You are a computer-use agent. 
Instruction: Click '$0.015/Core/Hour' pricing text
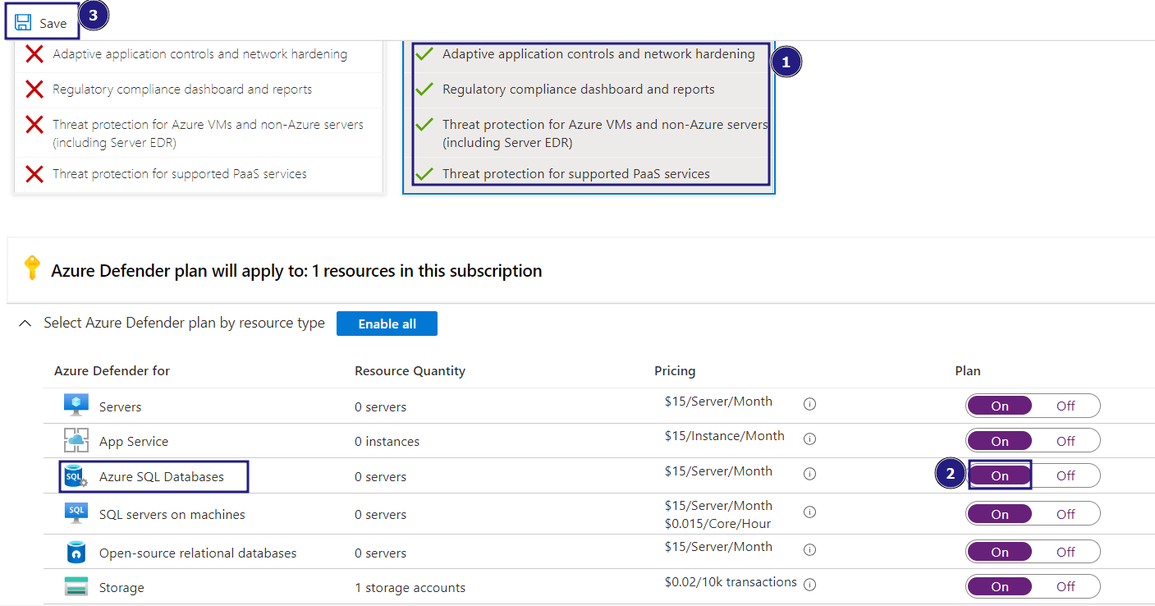(717, 524)
